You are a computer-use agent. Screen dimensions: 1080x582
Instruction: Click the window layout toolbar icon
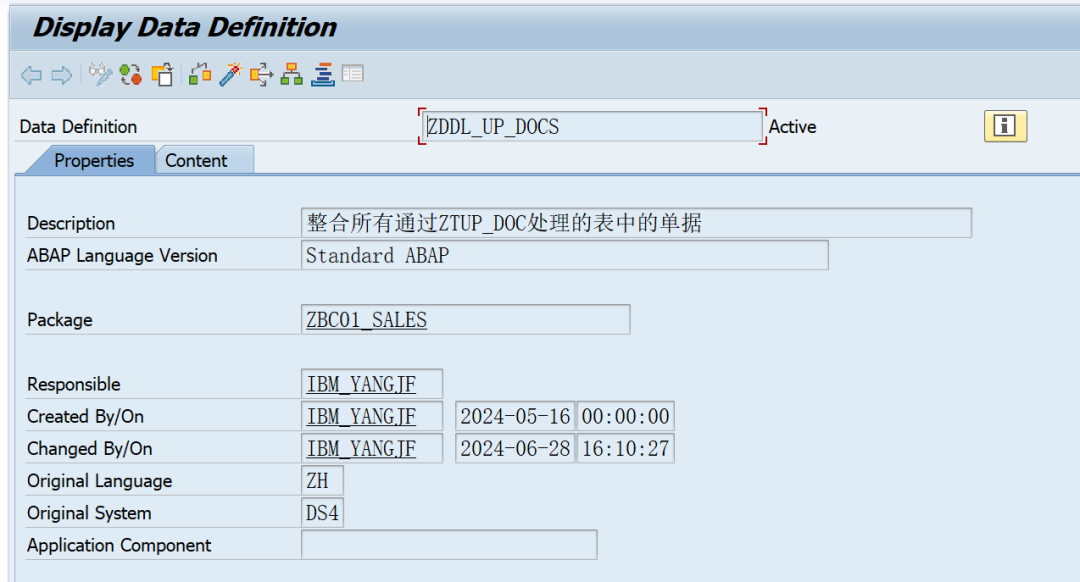353,73
